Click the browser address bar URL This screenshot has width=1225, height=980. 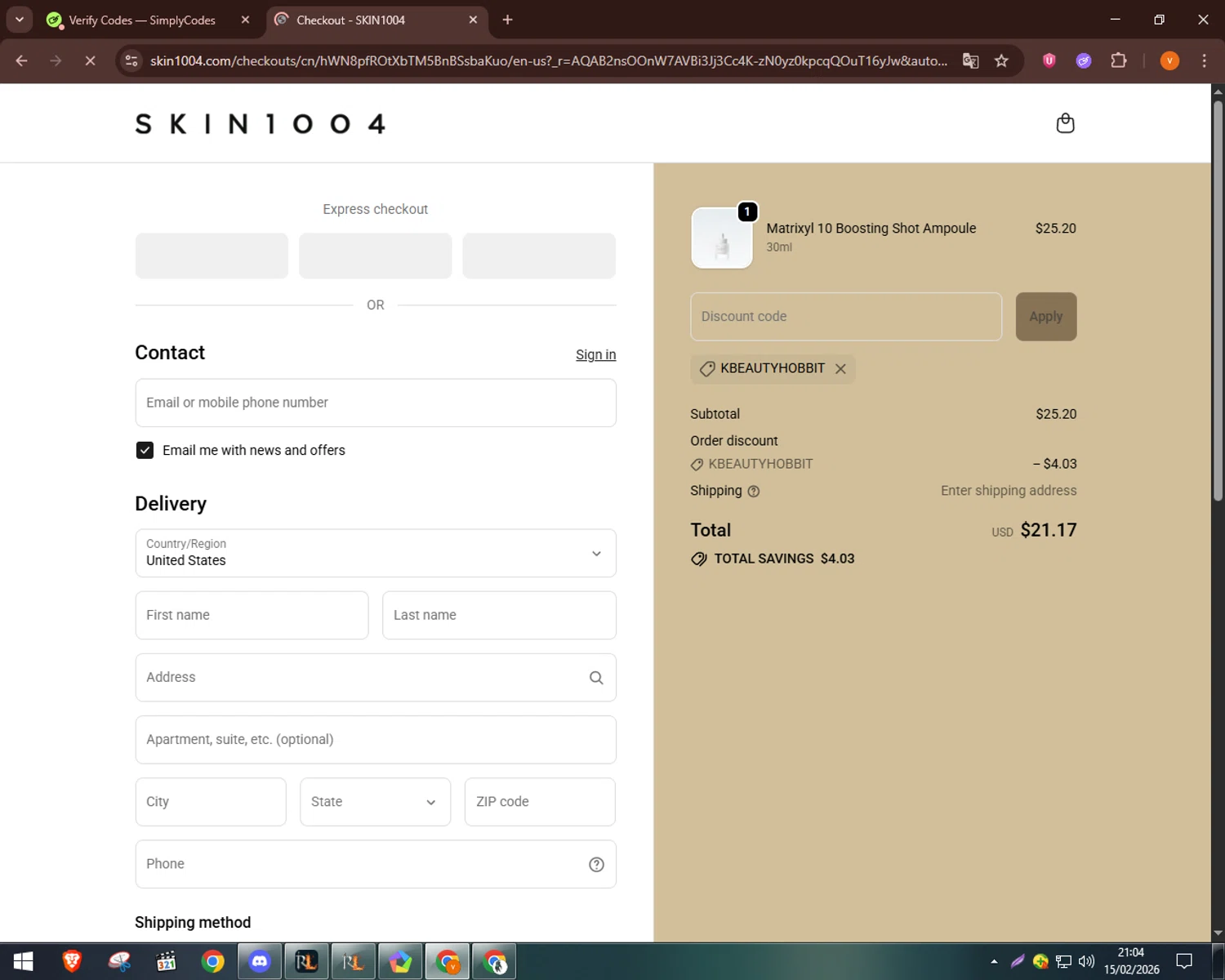pyautogui.click(x=549, y=60)
